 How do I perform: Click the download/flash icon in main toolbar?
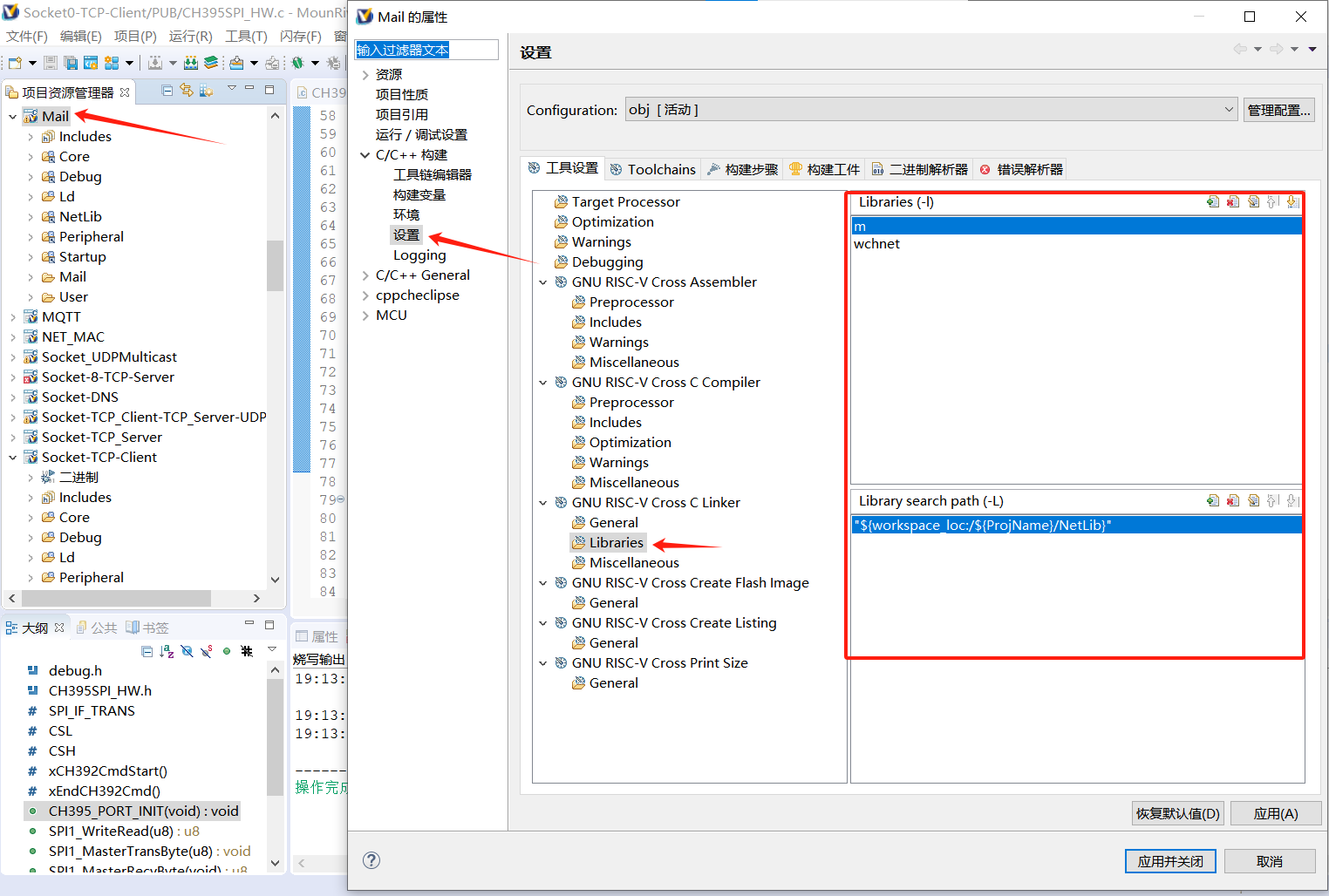click(154, 63)
